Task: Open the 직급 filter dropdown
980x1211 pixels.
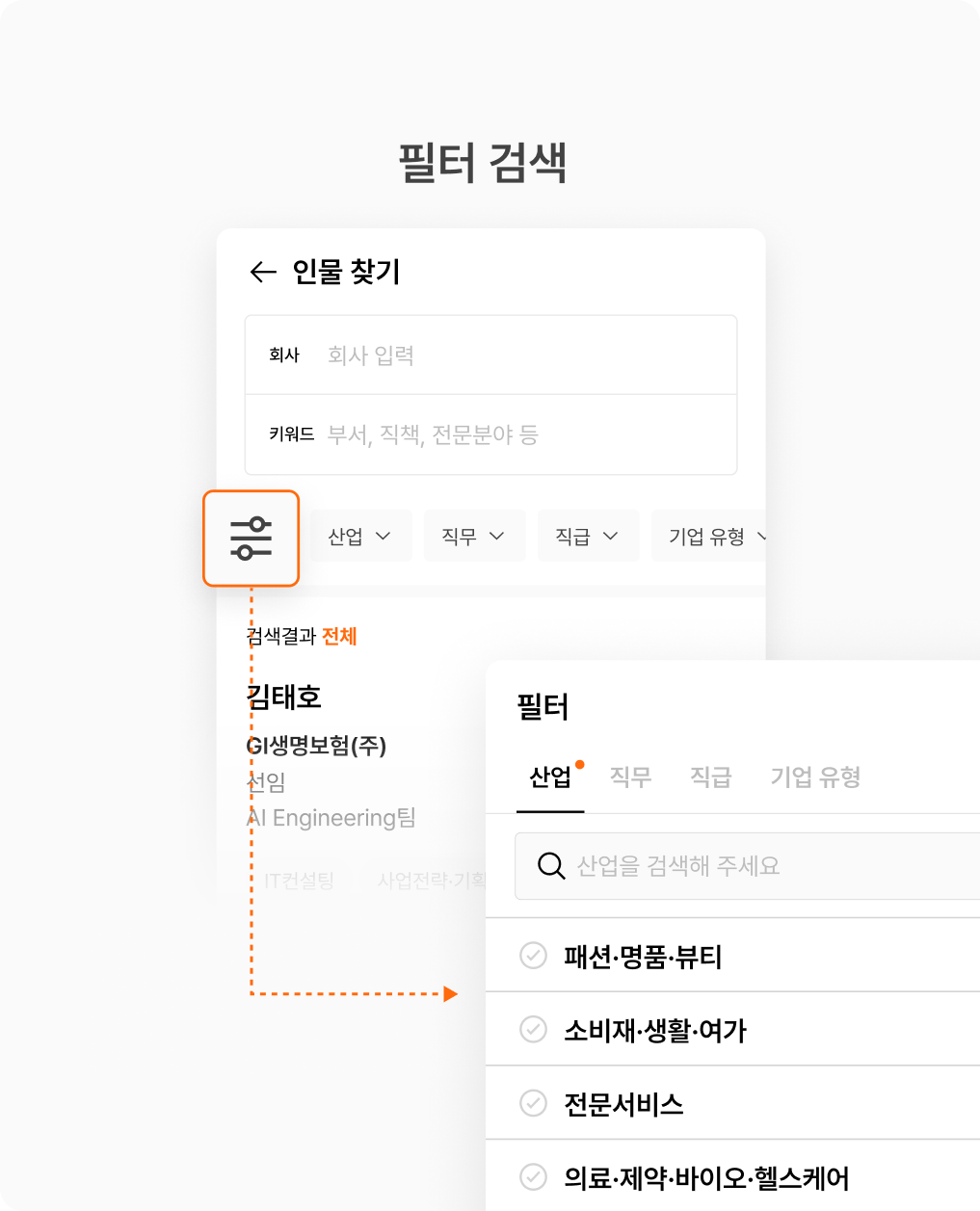Action: (x=588, y=537)
